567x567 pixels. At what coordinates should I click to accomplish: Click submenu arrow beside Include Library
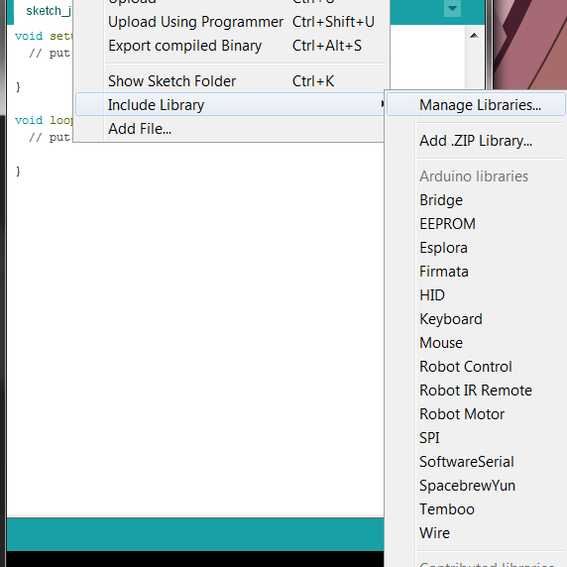click(382, 104)
